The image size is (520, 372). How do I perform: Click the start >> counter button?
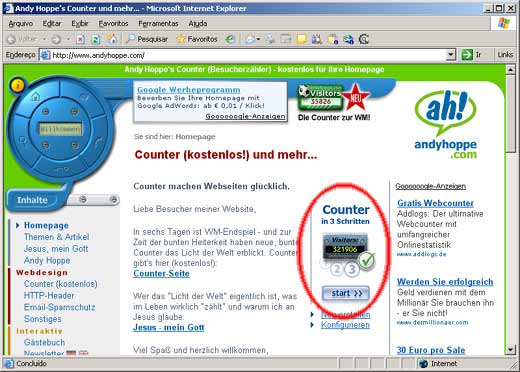[346, 293]
